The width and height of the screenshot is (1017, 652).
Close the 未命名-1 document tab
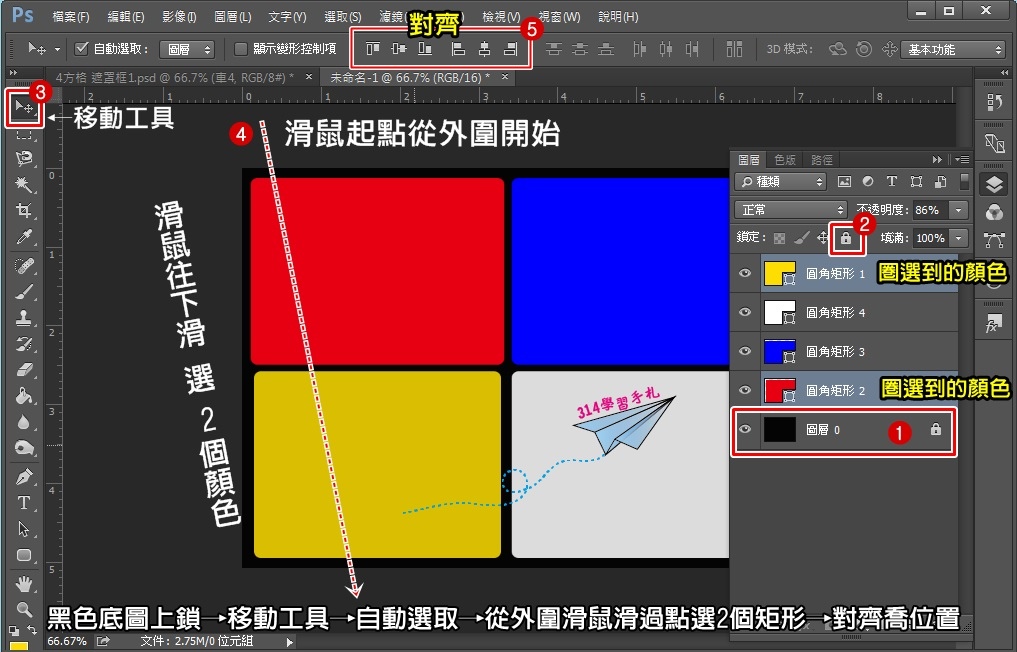point(505,77)
